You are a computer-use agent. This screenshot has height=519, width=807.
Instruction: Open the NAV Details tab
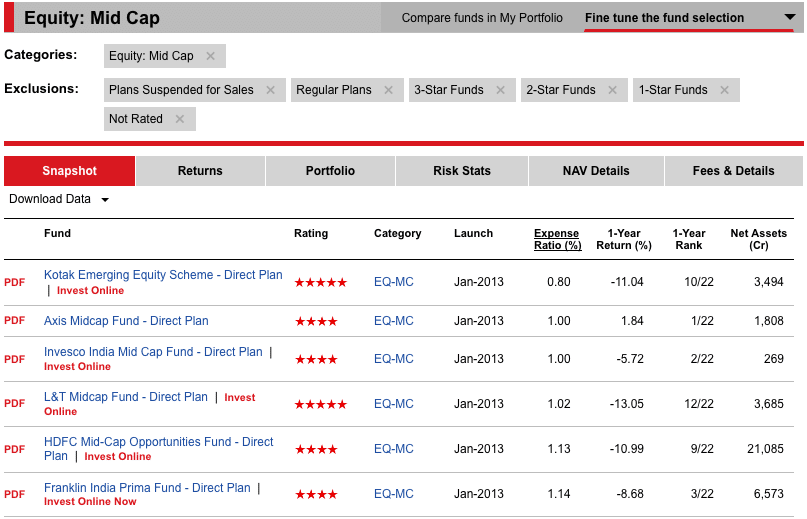[x=596, y=171]
